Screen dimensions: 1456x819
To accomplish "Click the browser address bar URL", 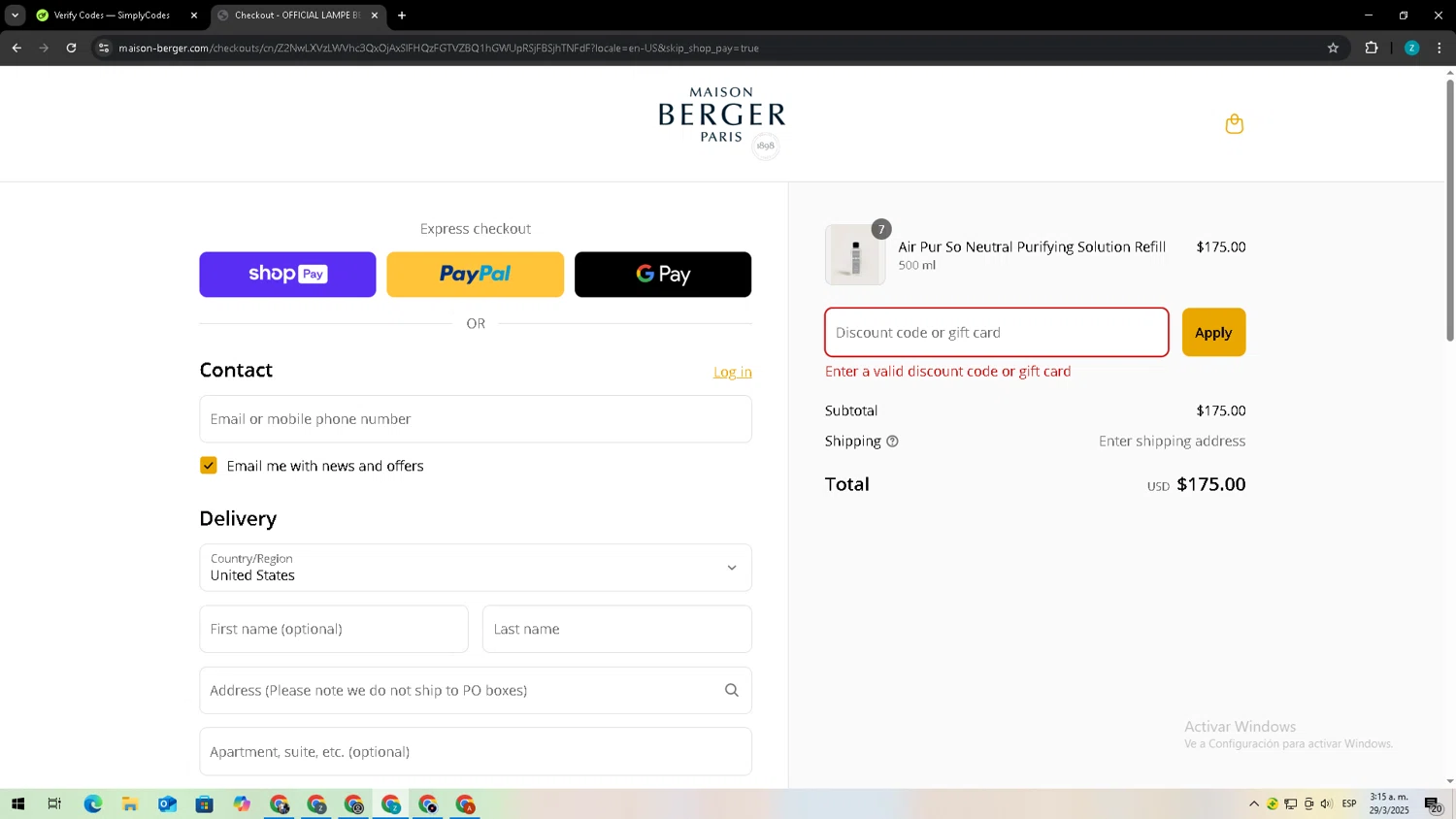I will (x=439, y=48).
